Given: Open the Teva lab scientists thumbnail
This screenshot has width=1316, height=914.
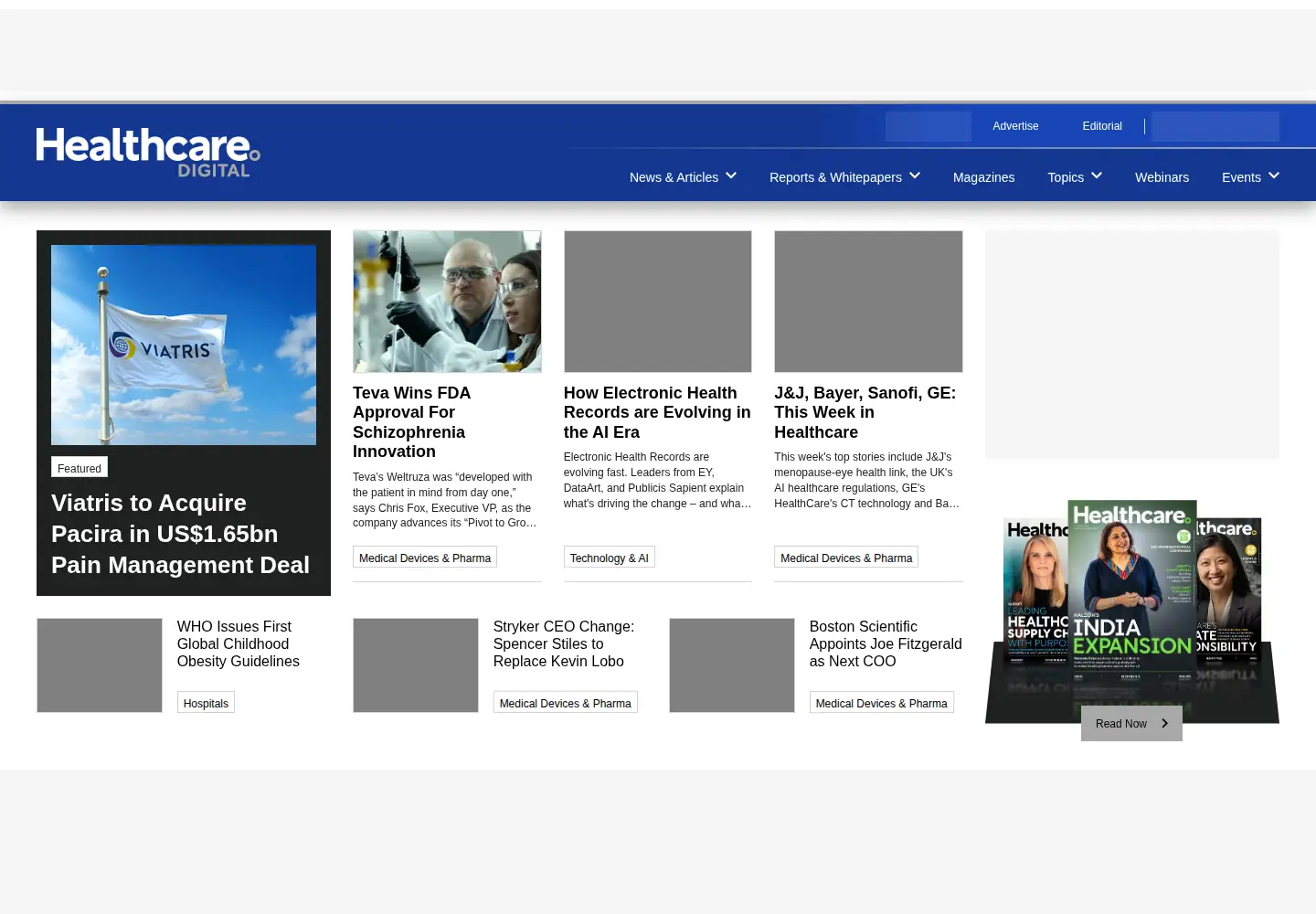Looking at the screenshot, I should pyautogui.click(x=447, y=302).
